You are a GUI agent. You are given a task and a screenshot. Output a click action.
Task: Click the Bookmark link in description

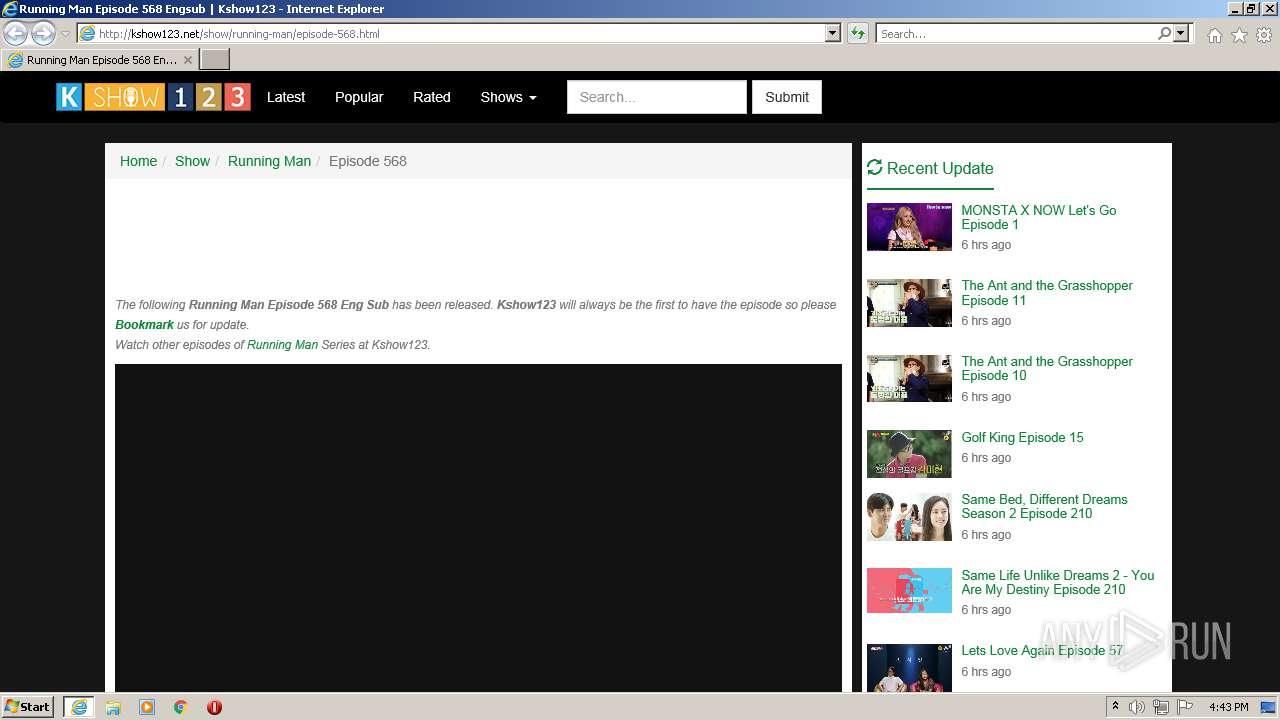click(x=144, y=325)
